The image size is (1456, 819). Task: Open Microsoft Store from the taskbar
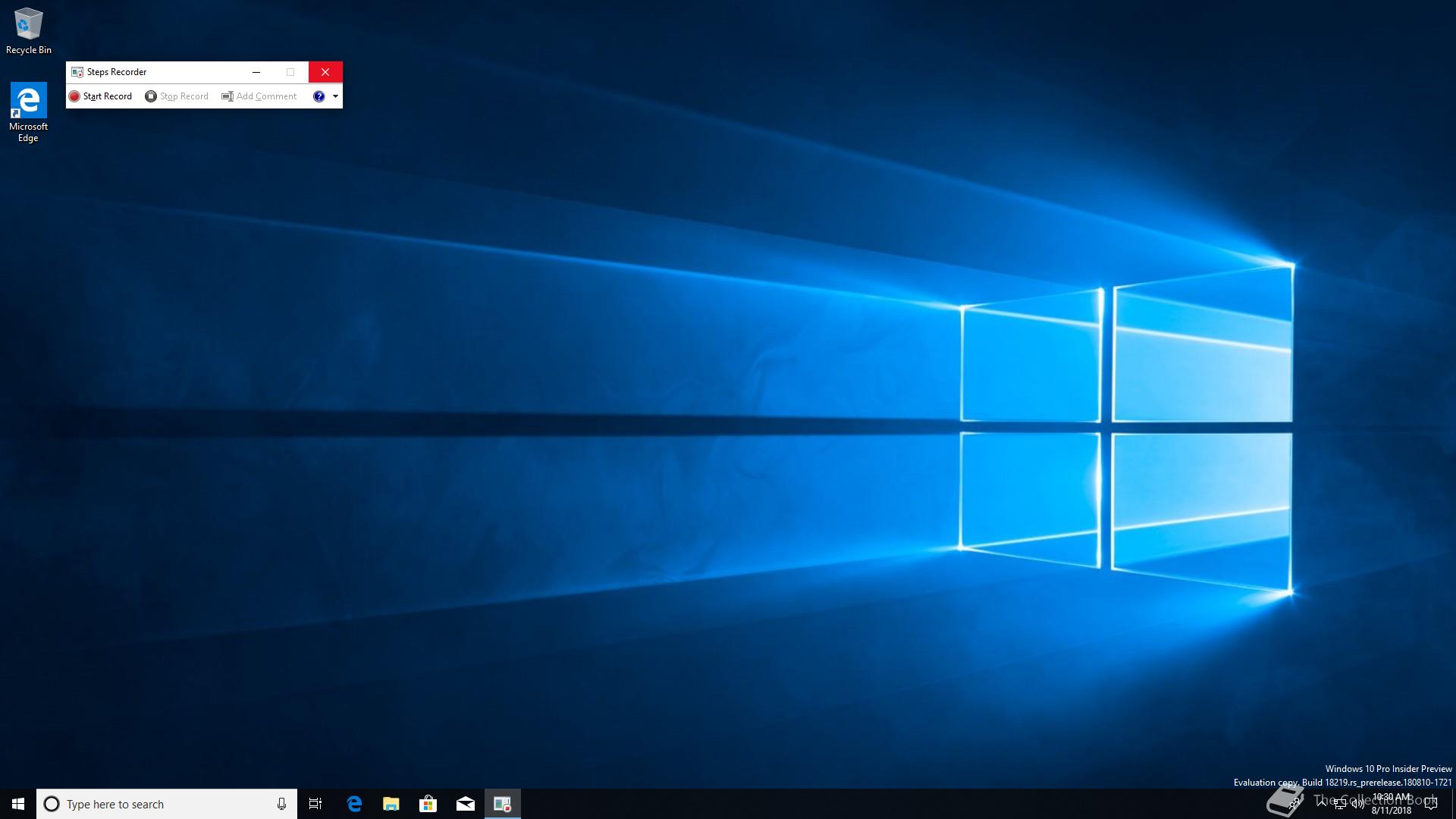[x=428, y=804]
